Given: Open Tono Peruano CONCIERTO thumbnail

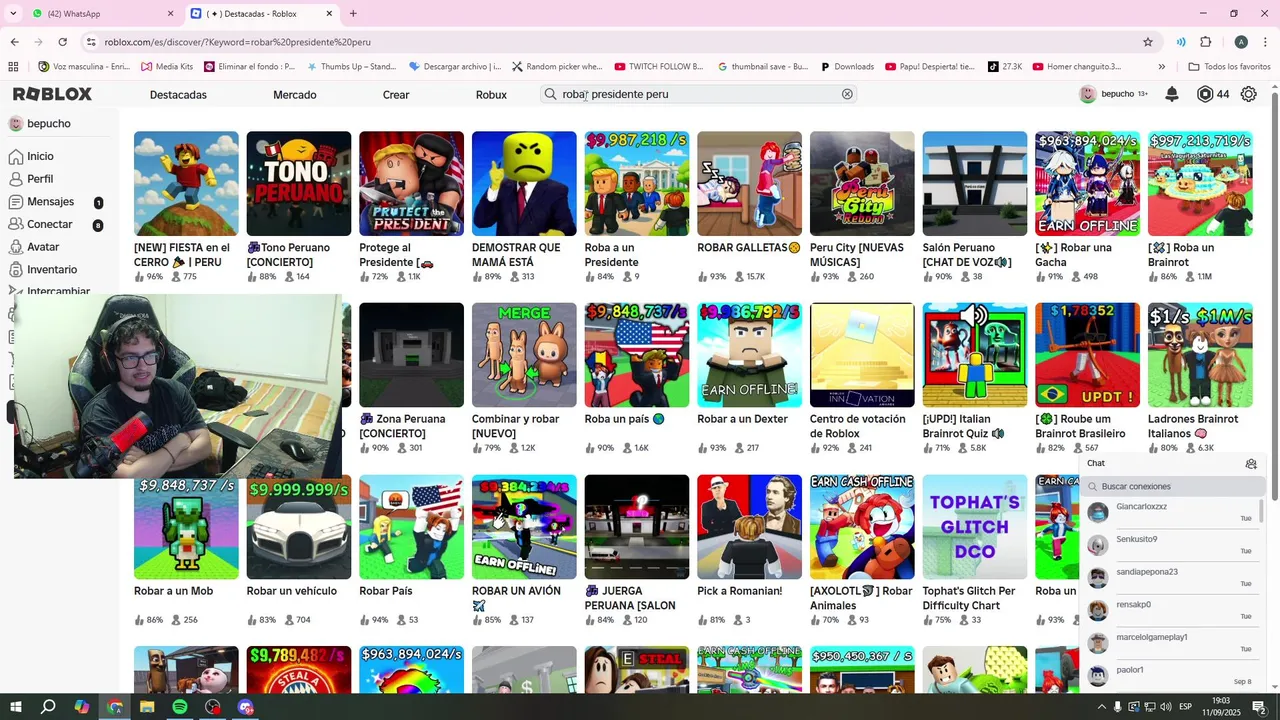Looking at the screenshot, I should pyautogui.click(x=299, y=183).
